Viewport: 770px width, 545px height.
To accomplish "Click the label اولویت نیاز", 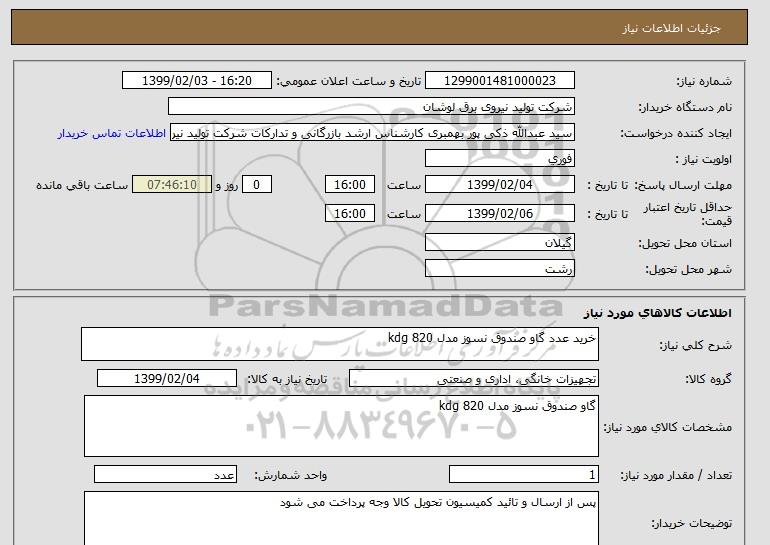I will click(704, 160).
